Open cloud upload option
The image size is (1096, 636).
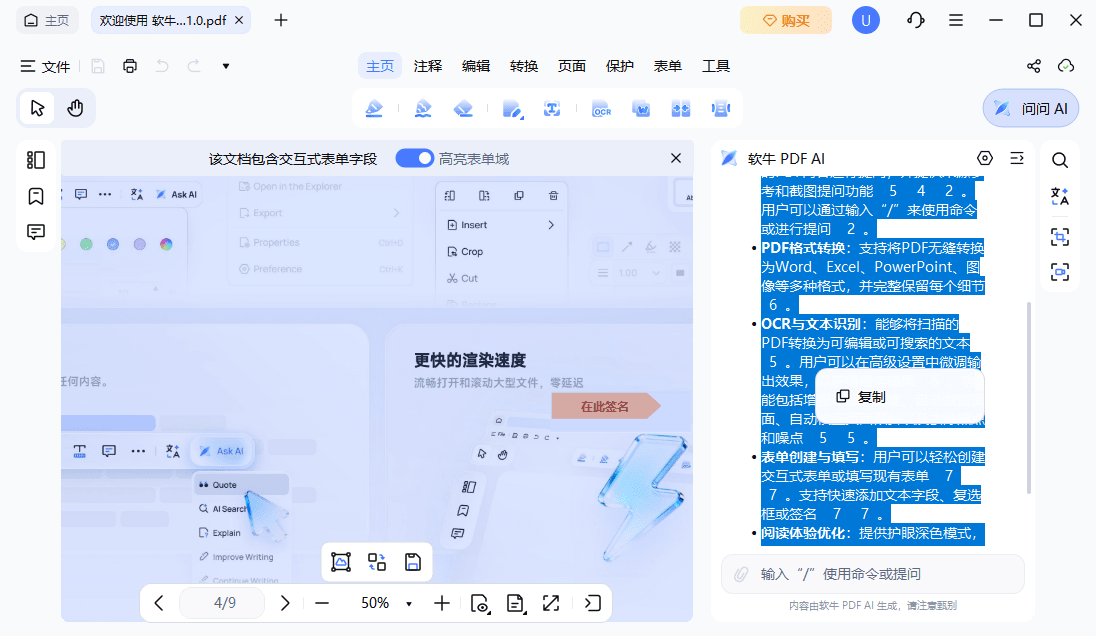tap(1066, 66)
